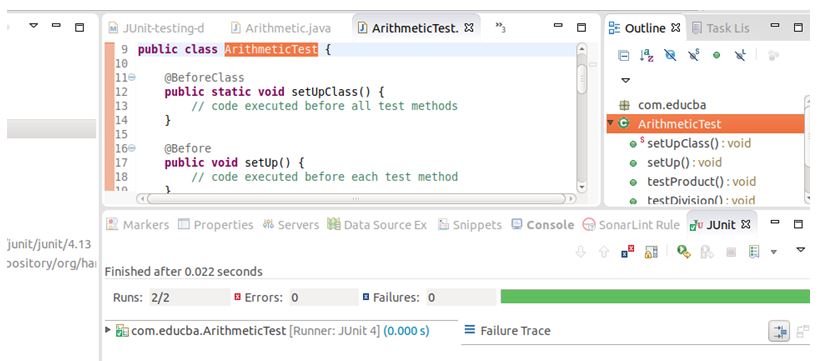The image size is (830, 361).
Task: Select setUp() method in Outline
Action: click(684, 163)
